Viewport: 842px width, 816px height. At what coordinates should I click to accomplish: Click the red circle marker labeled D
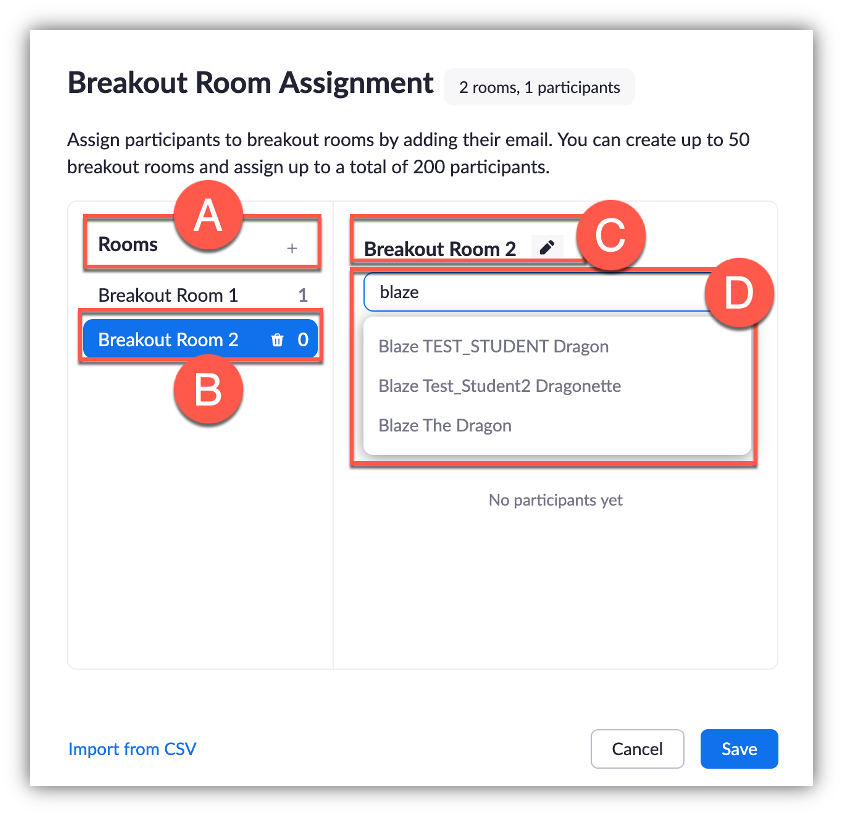click(738, 293)
